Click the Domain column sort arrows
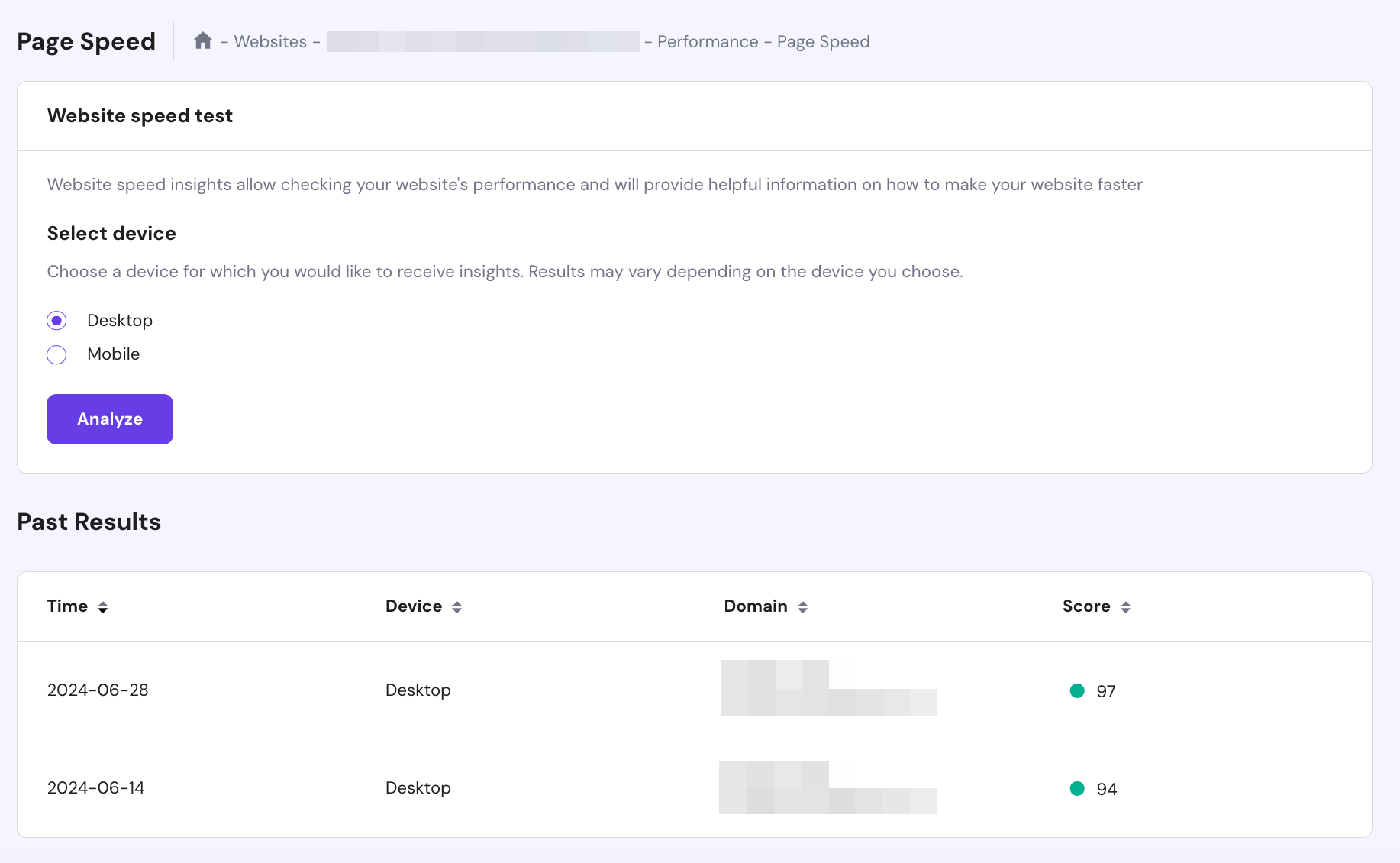1400x863 pixels. coord(802,606)
